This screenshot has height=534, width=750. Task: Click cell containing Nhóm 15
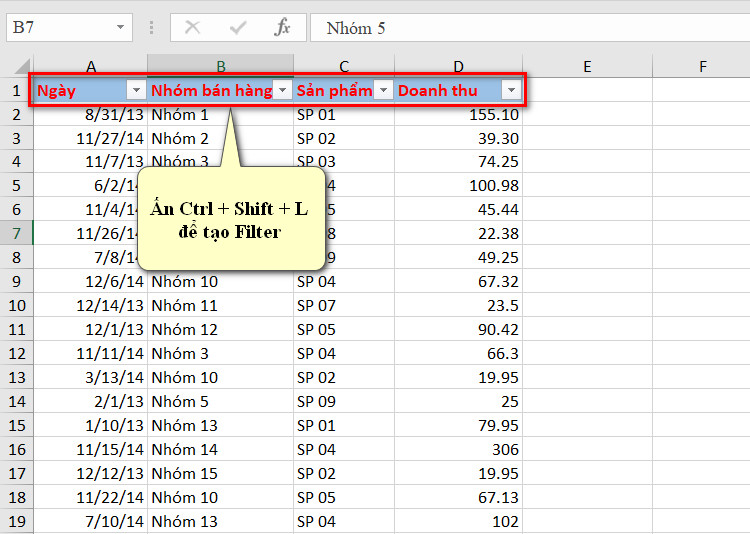click(221, 473)
